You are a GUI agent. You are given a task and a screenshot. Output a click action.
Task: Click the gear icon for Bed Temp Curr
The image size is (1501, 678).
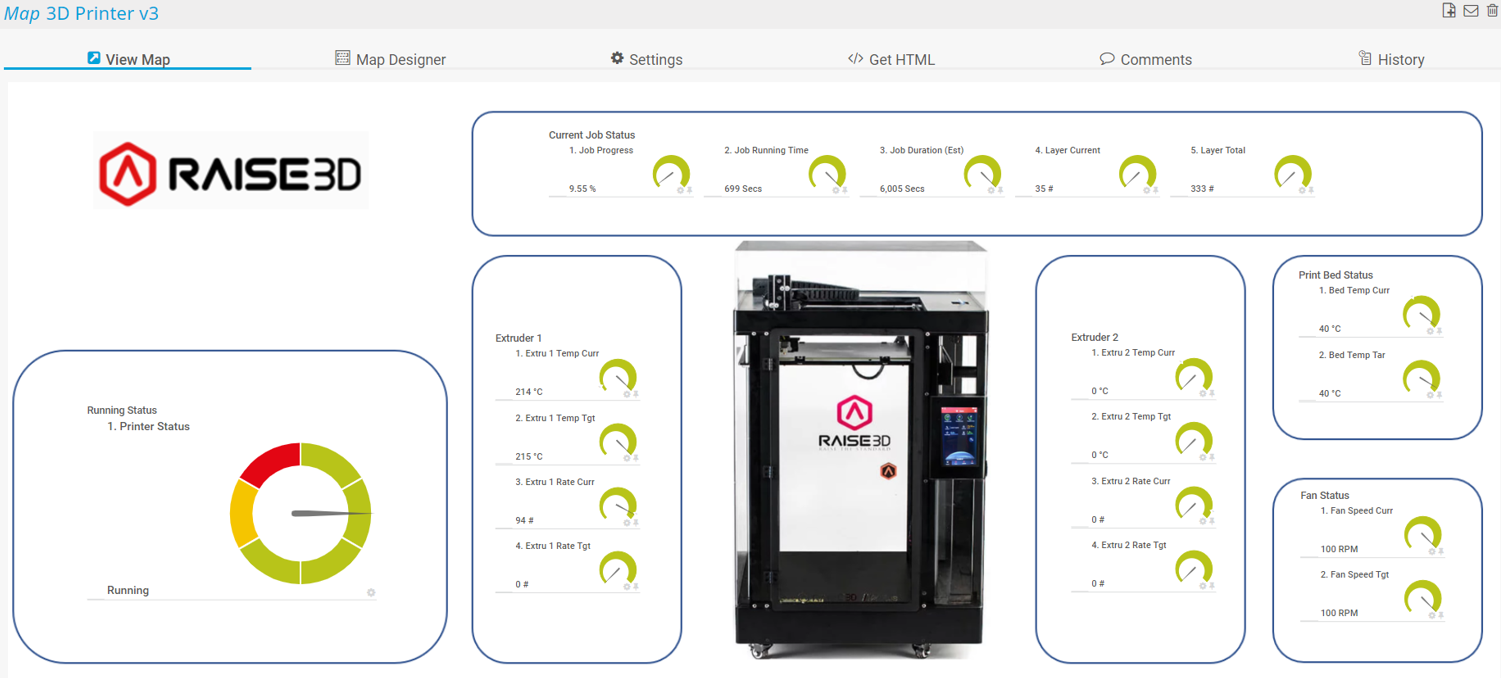(1431, 331)
